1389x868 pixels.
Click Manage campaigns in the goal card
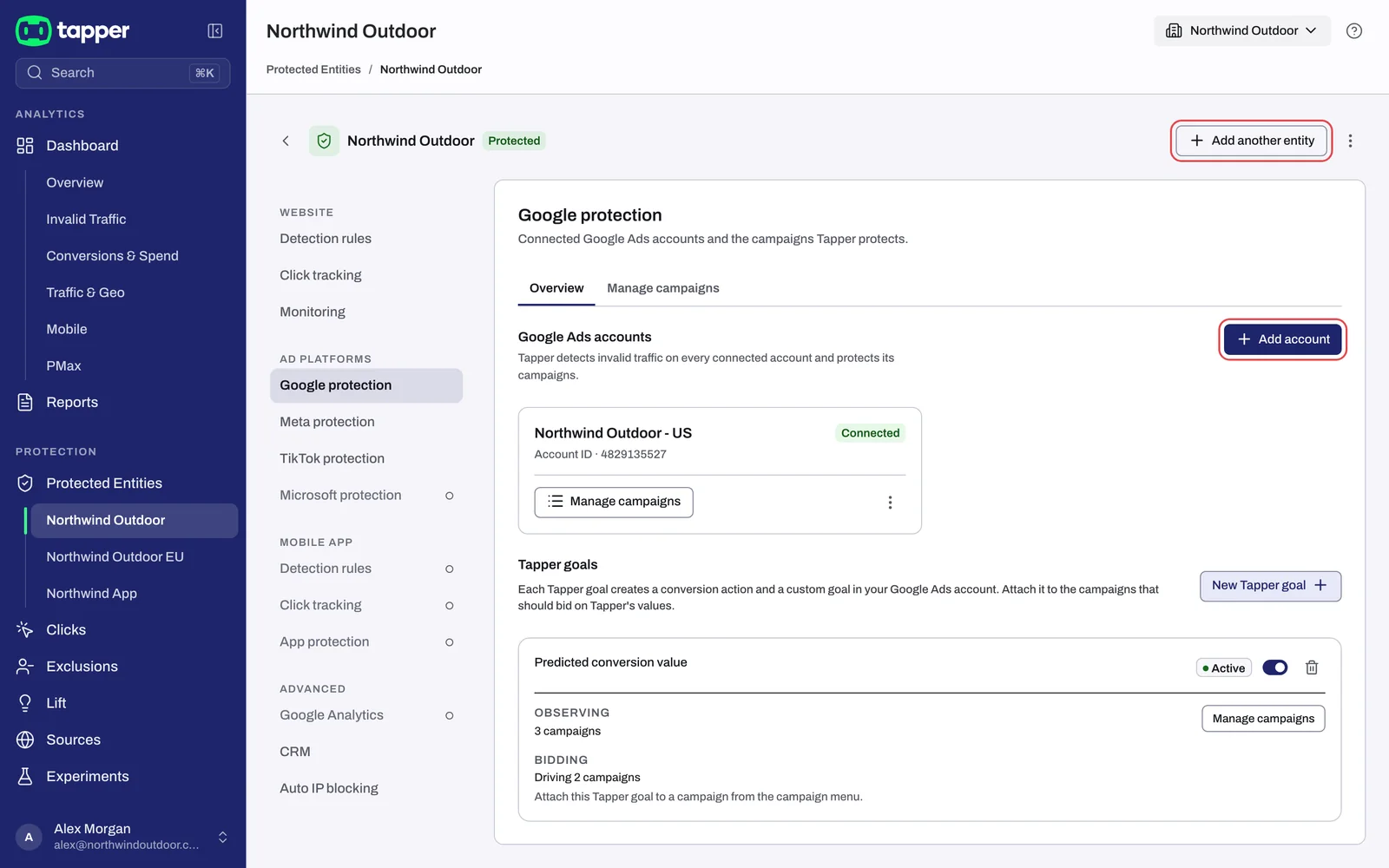click(1263, 719)
